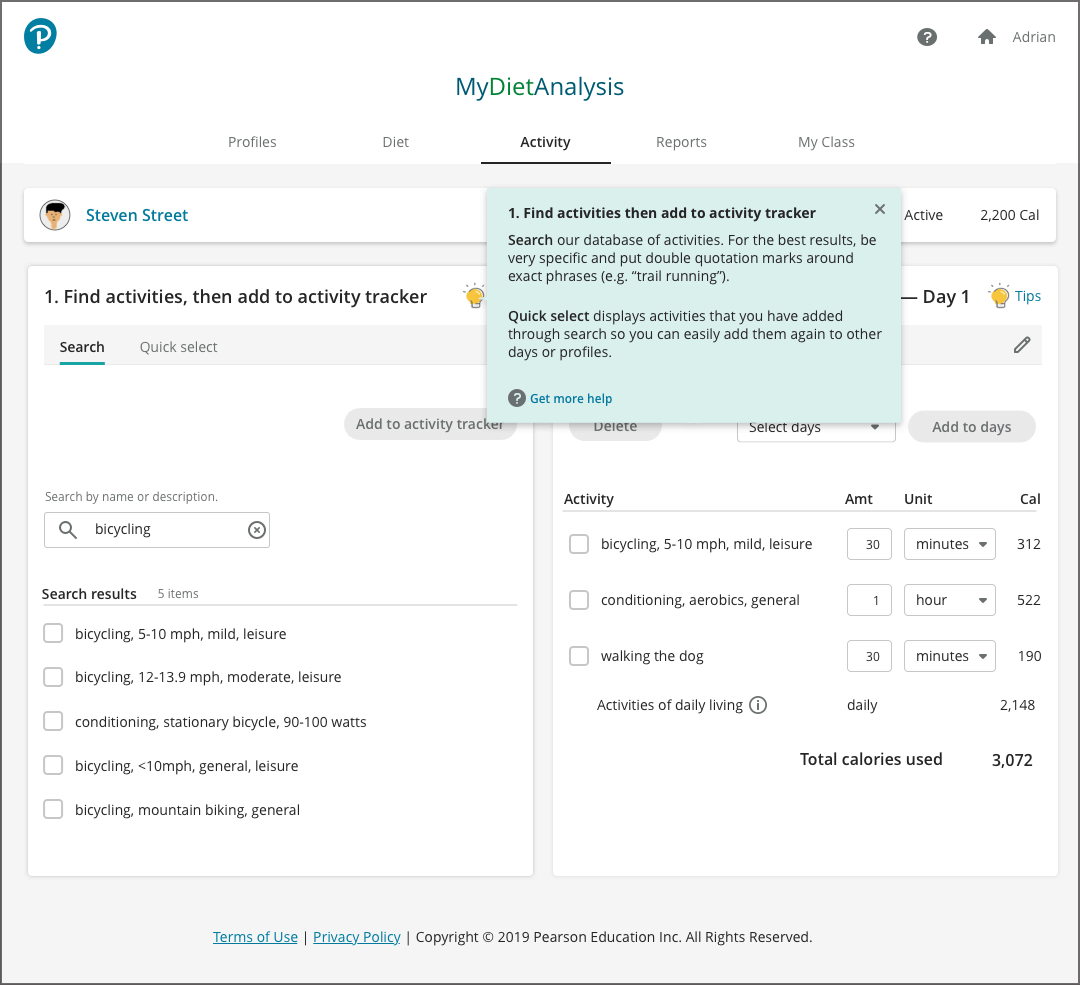Viewport: 1080px width, 985px height.
Task: Click Steven Street profile avatar
Action: point(55,215)
